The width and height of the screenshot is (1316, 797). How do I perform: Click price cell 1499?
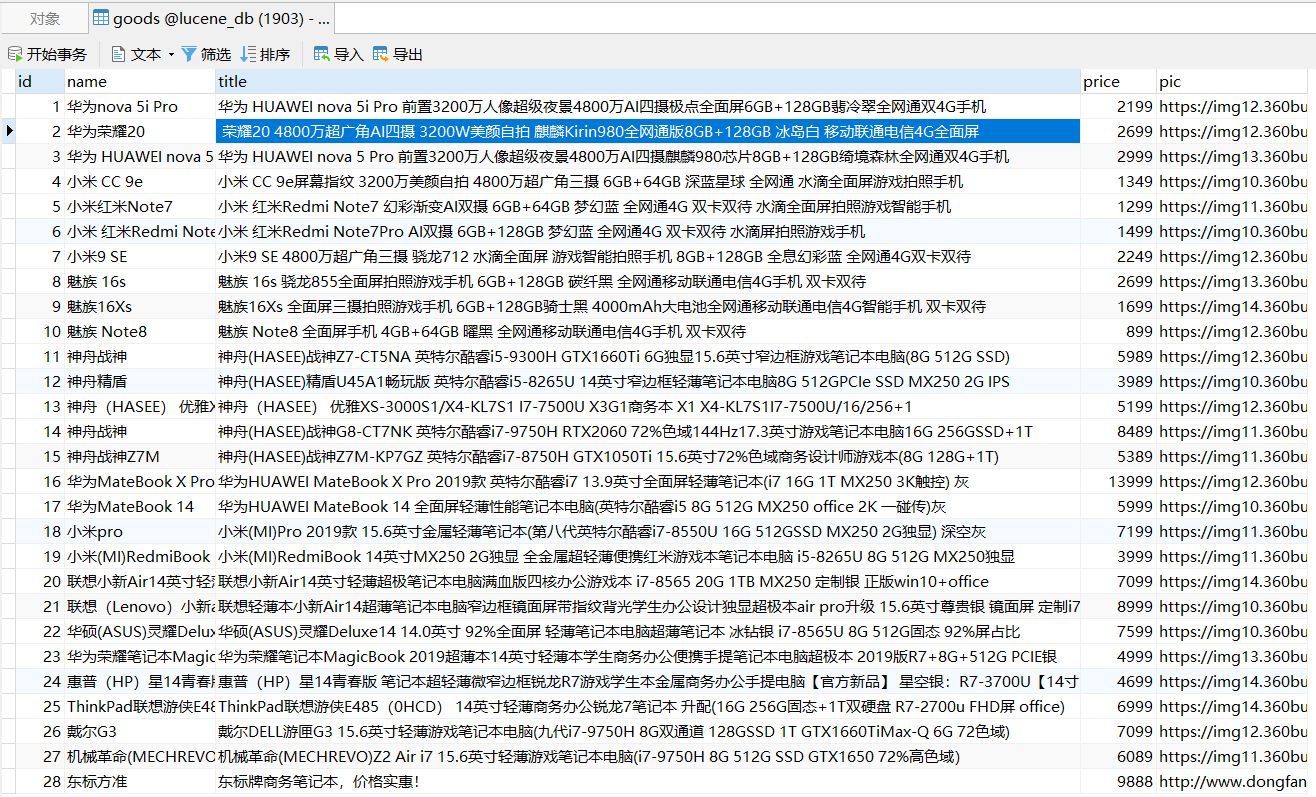(1118, 231)
